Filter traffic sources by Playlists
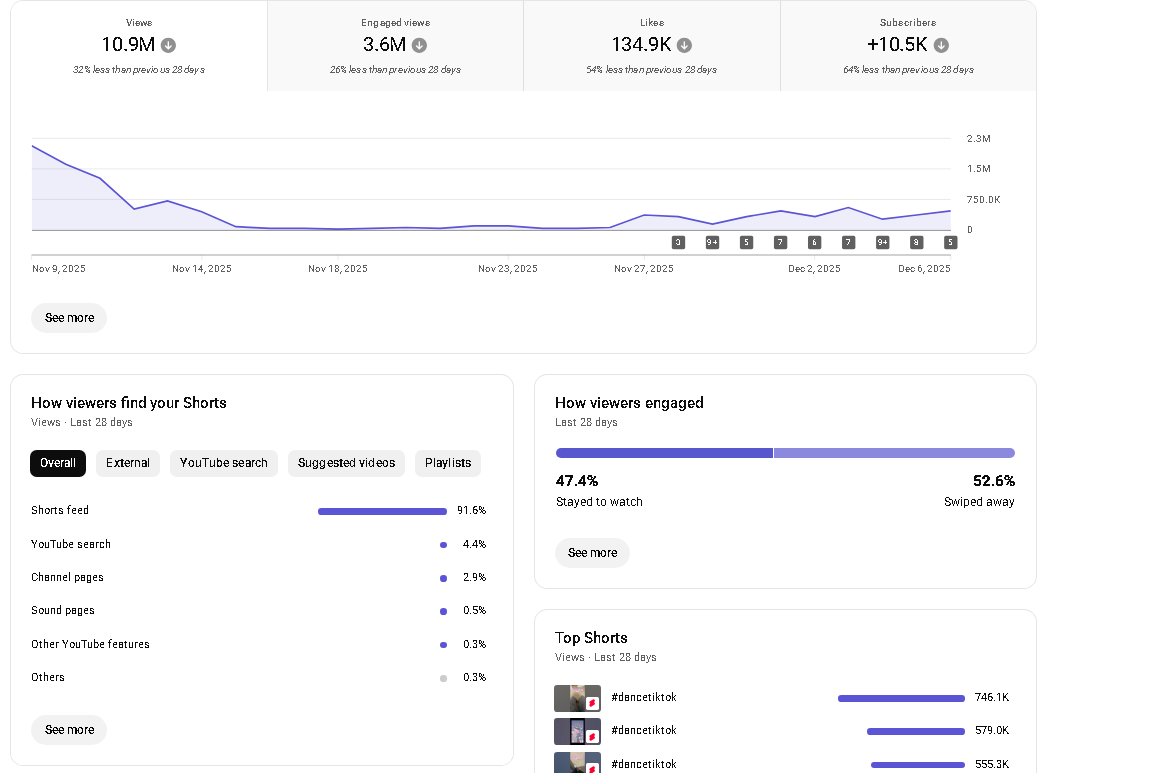The width and height of the screenshot is (1161, 773). pos(448,463)
